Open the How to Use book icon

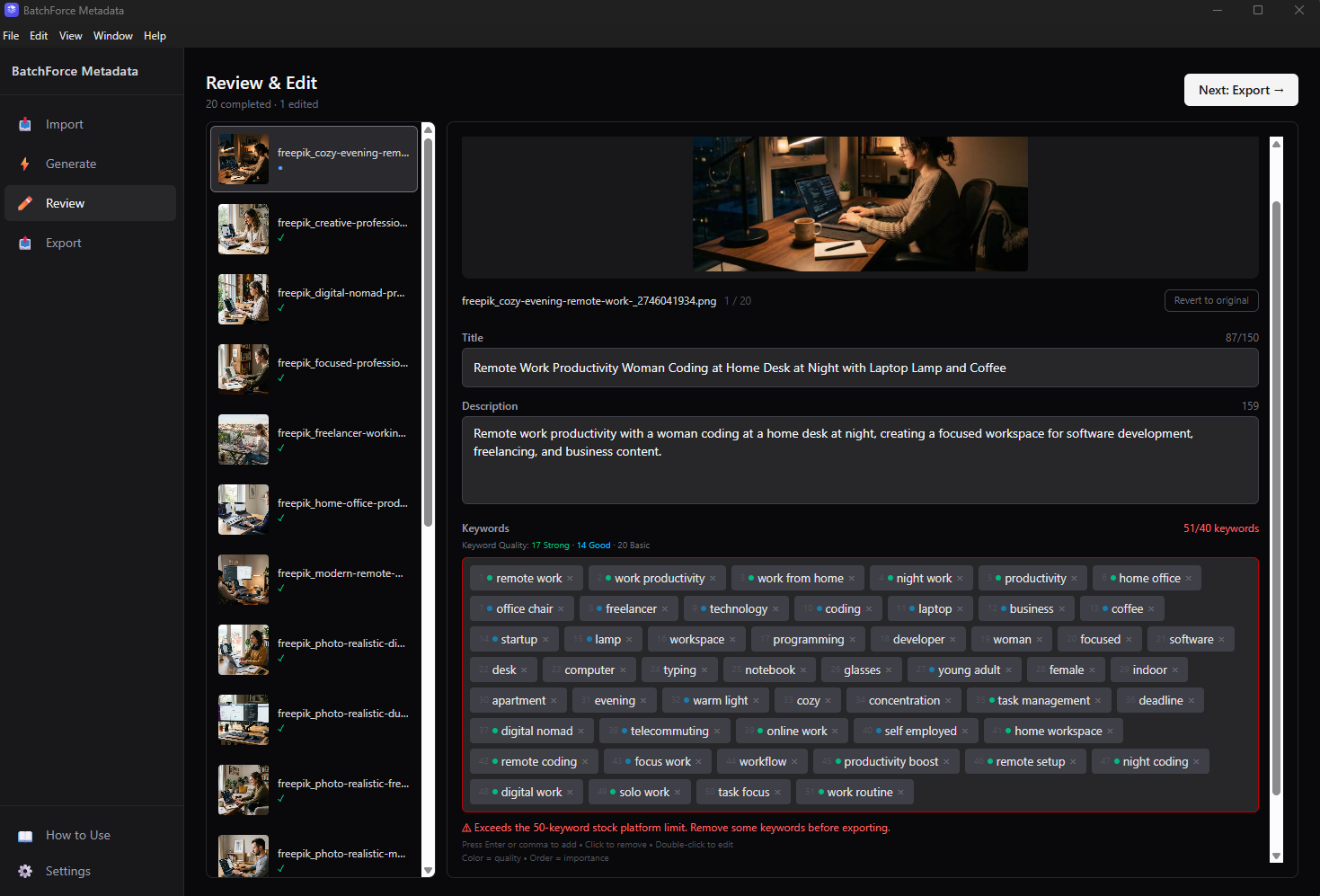coord(25,836)
